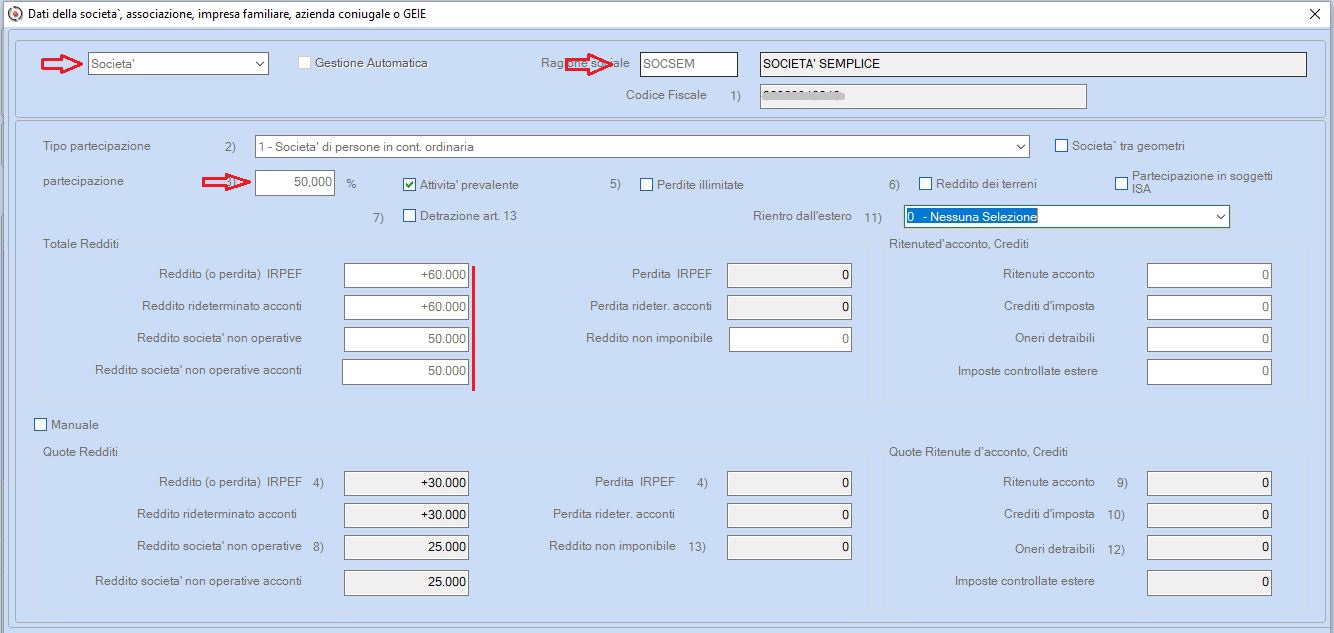The image size is (1334, 633).
Task: Tick the Manuale checkbox
Action: click(41, 425)
